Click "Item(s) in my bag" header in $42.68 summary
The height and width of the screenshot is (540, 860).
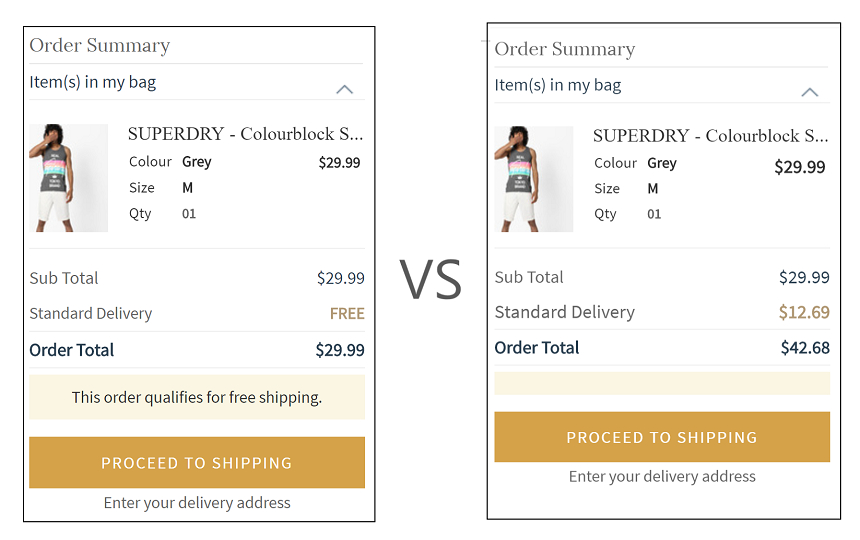[558, 85]
